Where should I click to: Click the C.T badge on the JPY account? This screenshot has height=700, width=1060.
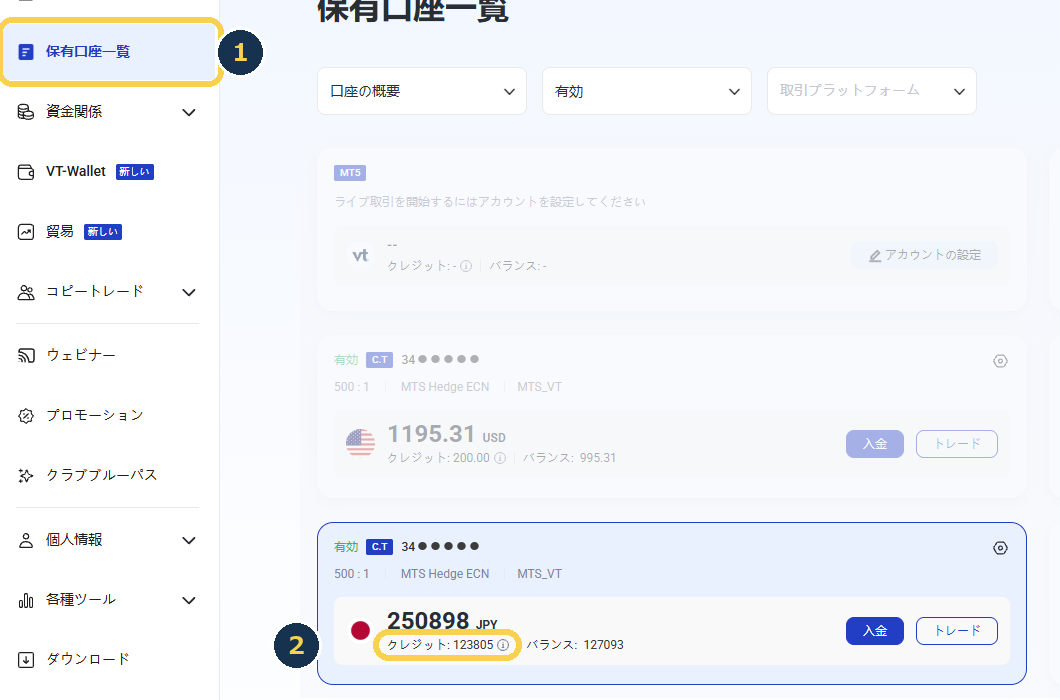pos(379,547)
